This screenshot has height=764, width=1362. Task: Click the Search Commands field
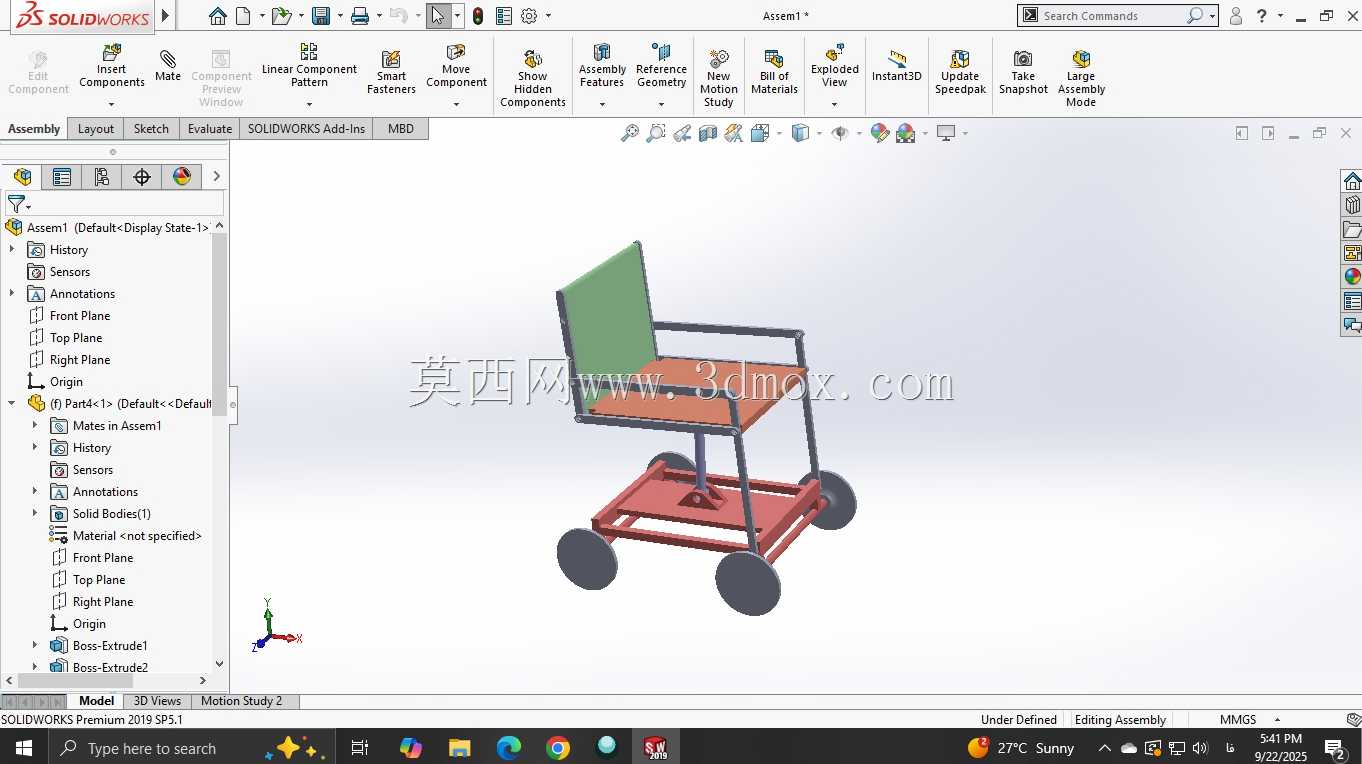1112,16
